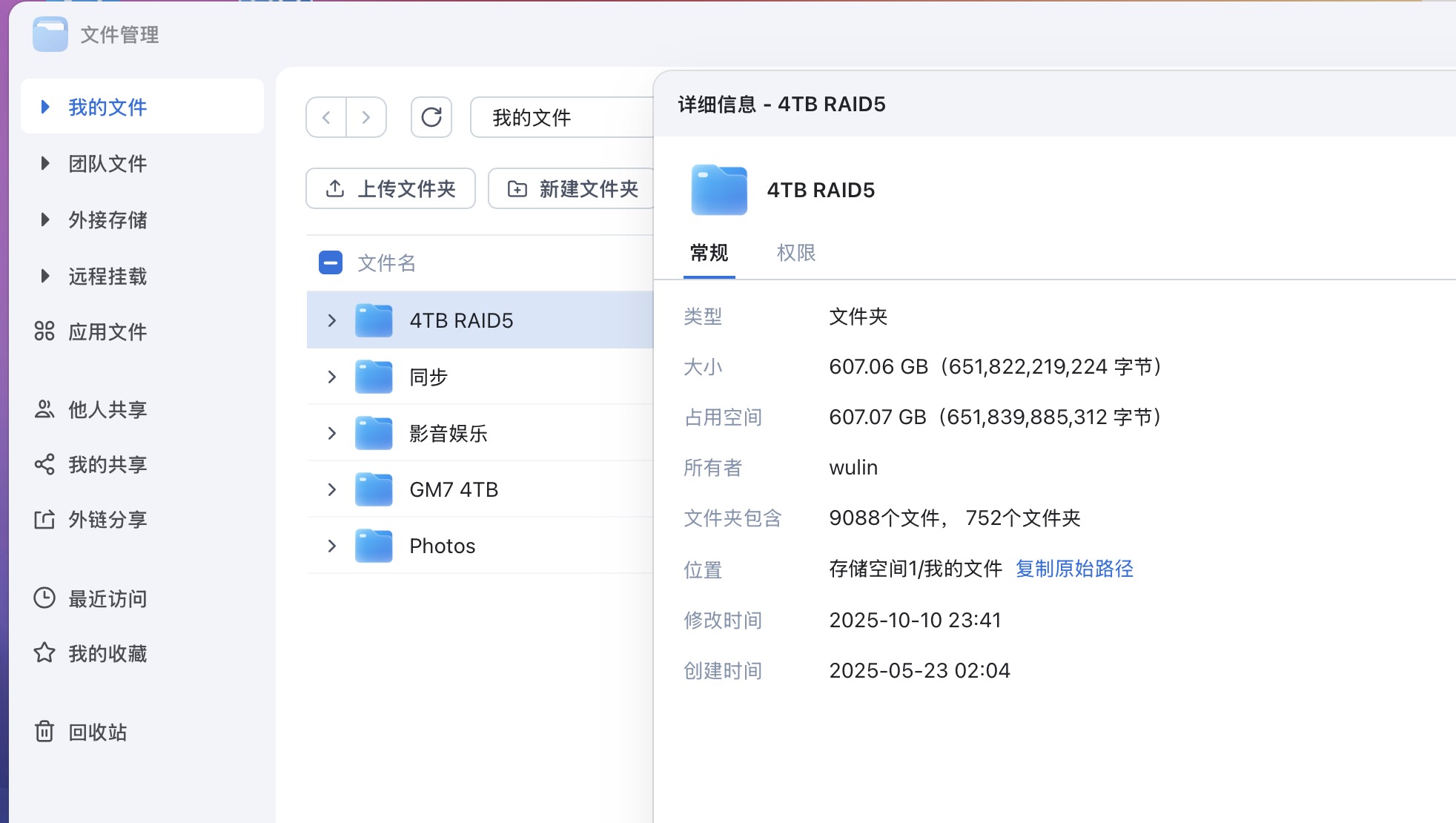This screenshot has height=823, width=1456.
Task: Expand the Photos folder
Action: click(331, 546)
